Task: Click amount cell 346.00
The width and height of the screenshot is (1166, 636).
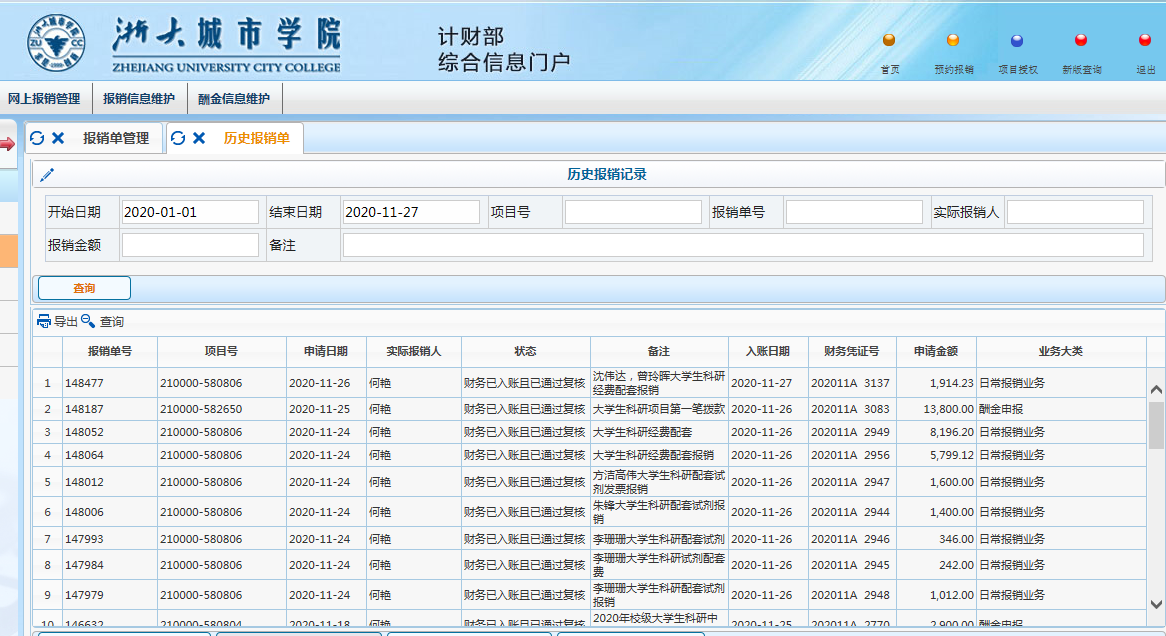Action: click(956, 539)
